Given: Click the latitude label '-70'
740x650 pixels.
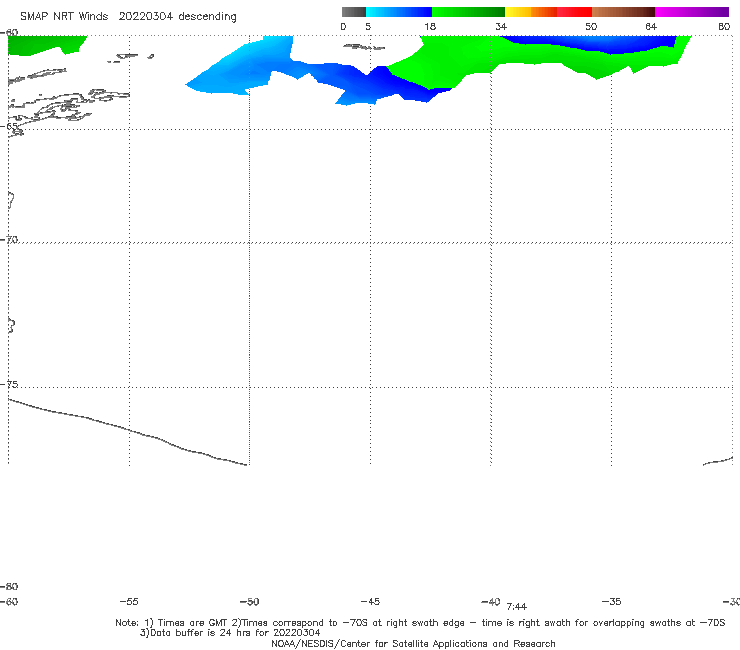Looking at the screenshot, I should (x=9, y=240).
